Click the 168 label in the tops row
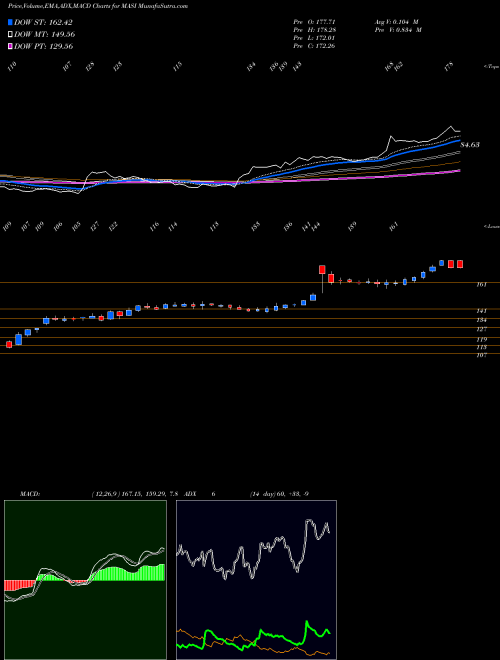Image resolution: width=500 pixels, height=660 pixels. 389,66
